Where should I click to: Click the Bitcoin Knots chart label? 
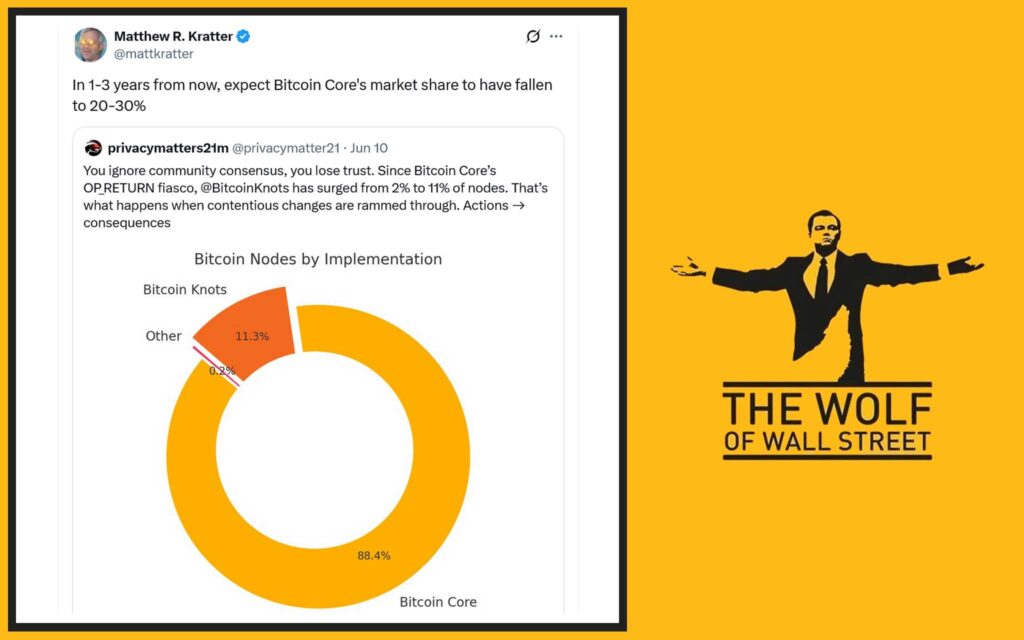185,289
